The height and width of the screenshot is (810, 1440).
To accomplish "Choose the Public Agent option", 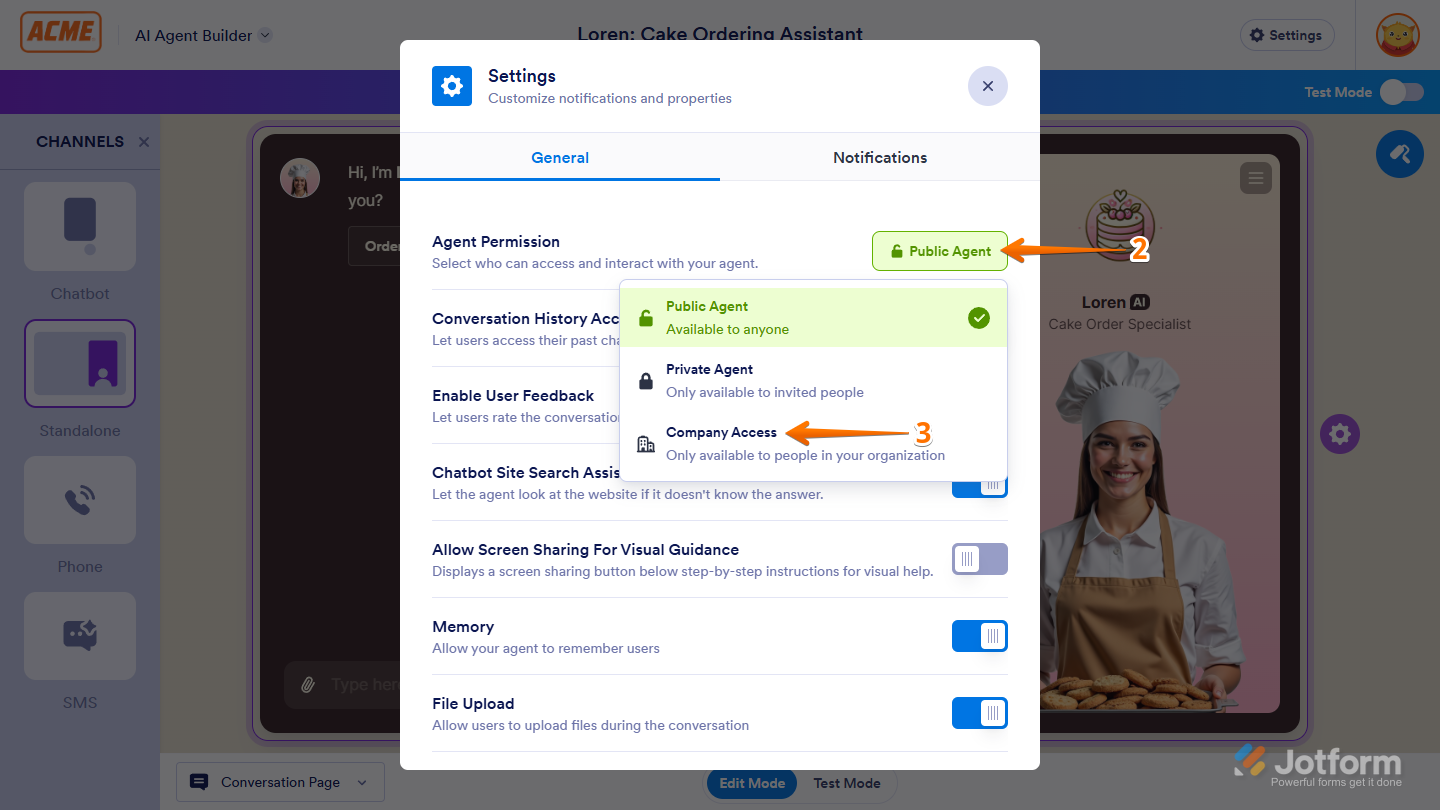I will click(x=813, y=318).
